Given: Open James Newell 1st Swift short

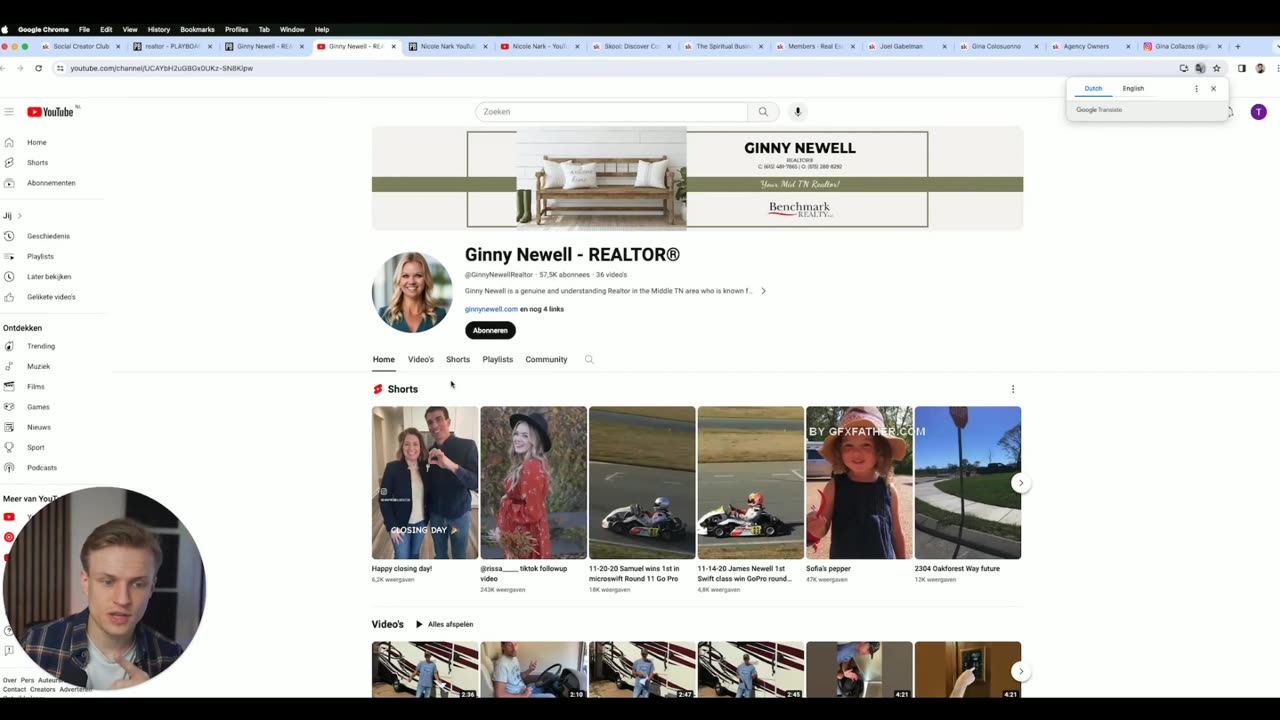Looking at the screenshot, I should (x=750, y=483).
